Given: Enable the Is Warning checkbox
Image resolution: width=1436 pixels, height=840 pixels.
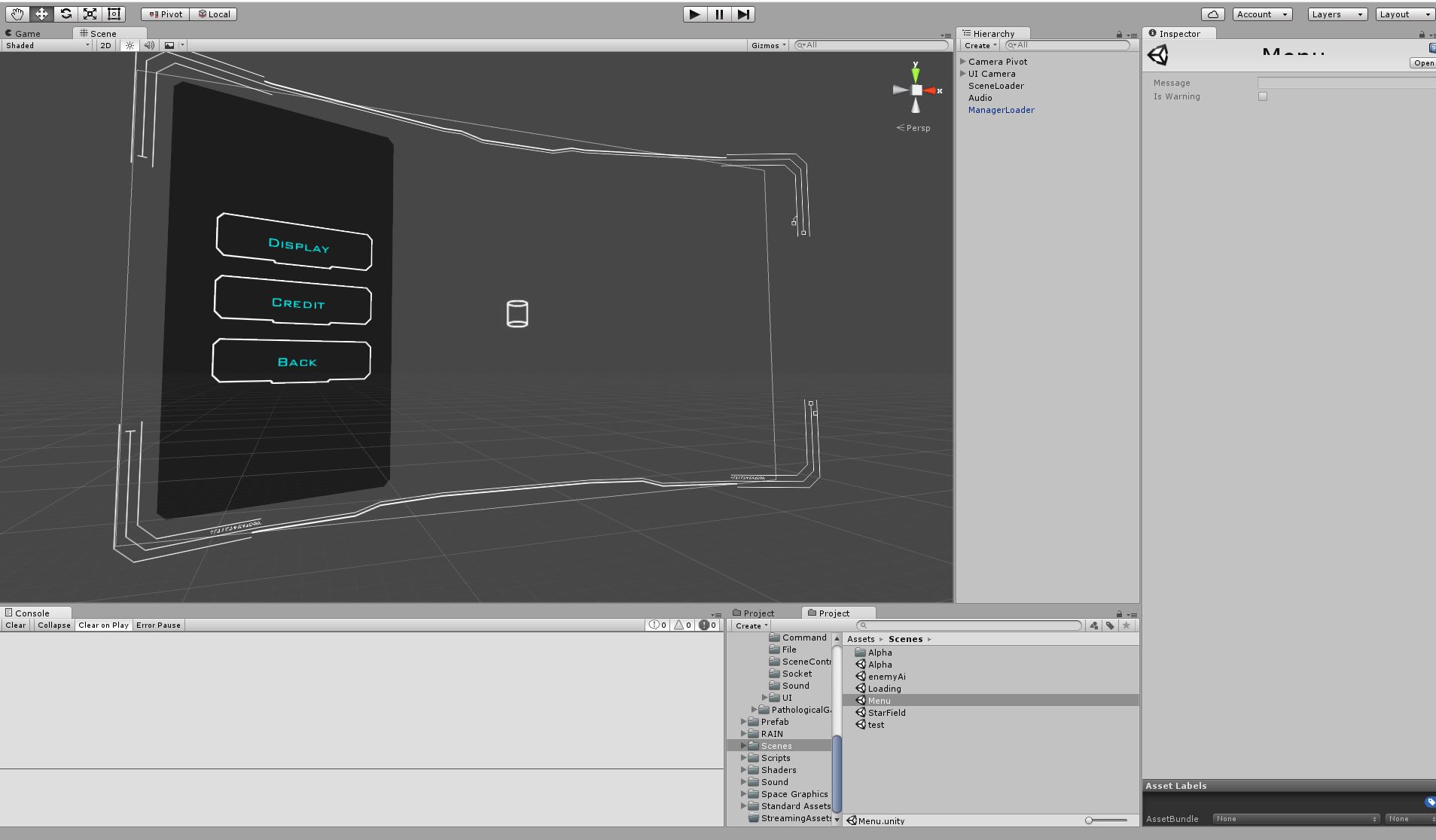Looking at the screenshot, I should tap(1263, 96).
